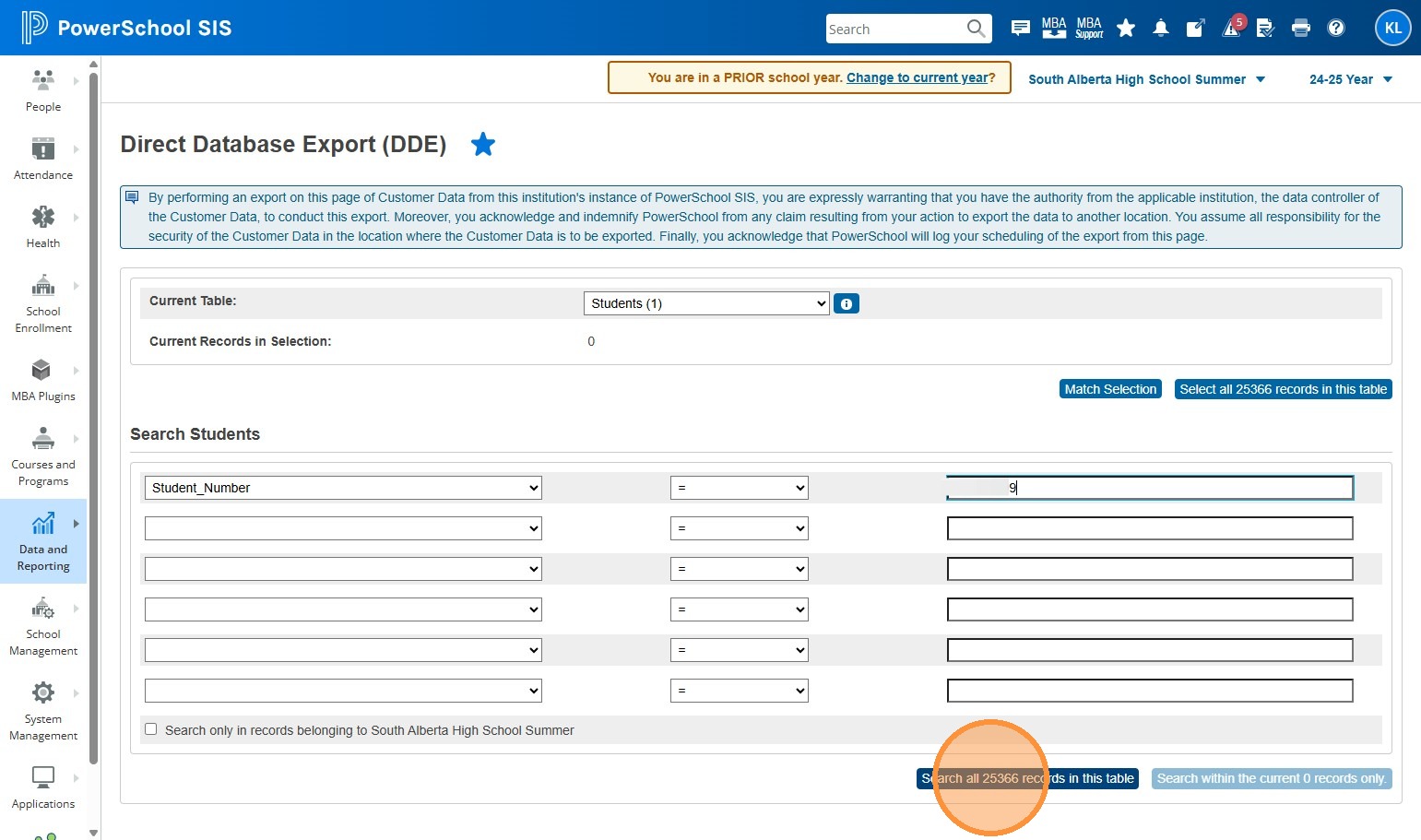Open the MBA Support icon
The image size is (1421, 840).
point(1089,28)
